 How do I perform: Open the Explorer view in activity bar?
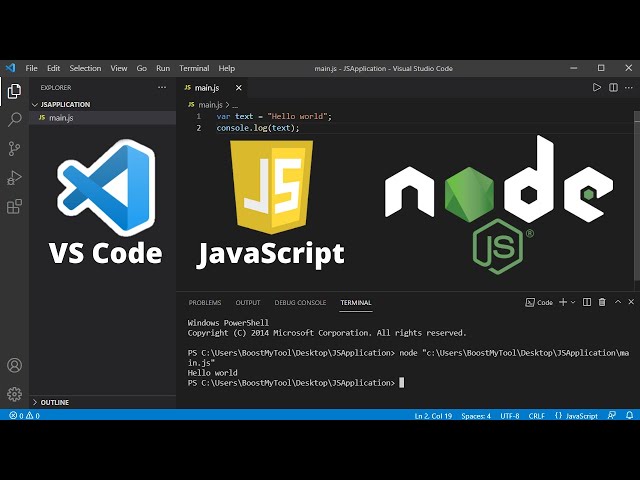(14, 91)
